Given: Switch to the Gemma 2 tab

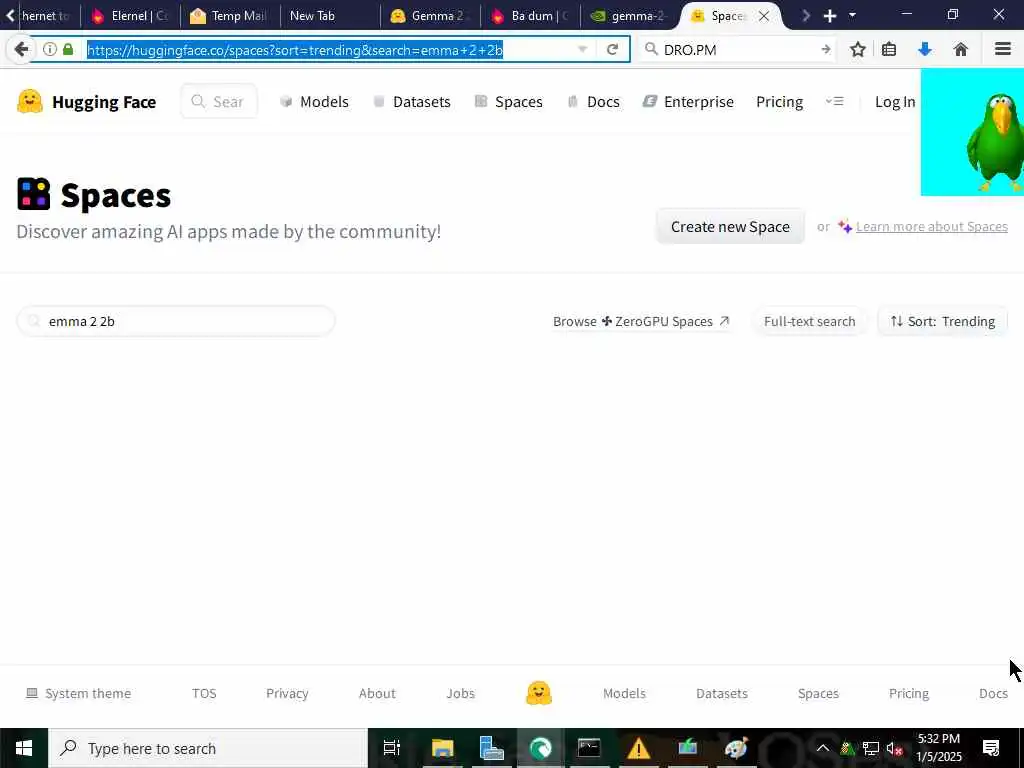Looking at the screenshot, I should pos(430,16).
